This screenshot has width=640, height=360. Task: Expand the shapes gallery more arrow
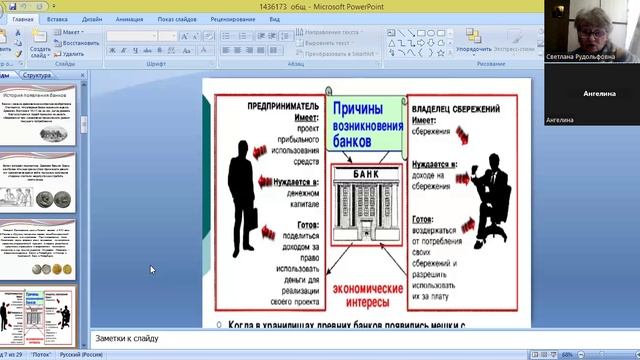[450, 53]
